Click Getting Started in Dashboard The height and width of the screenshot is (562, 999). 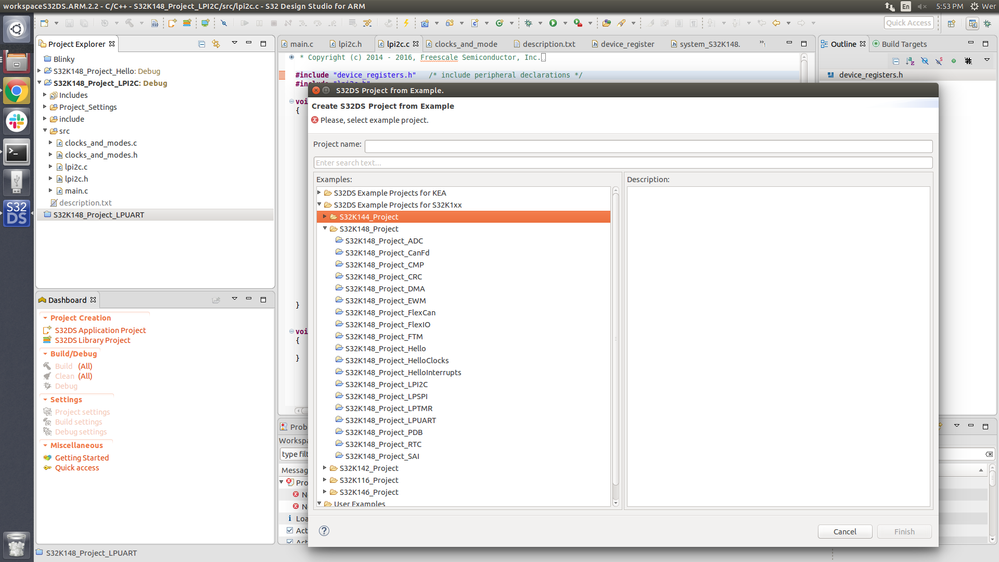click(x=82, y=458)
